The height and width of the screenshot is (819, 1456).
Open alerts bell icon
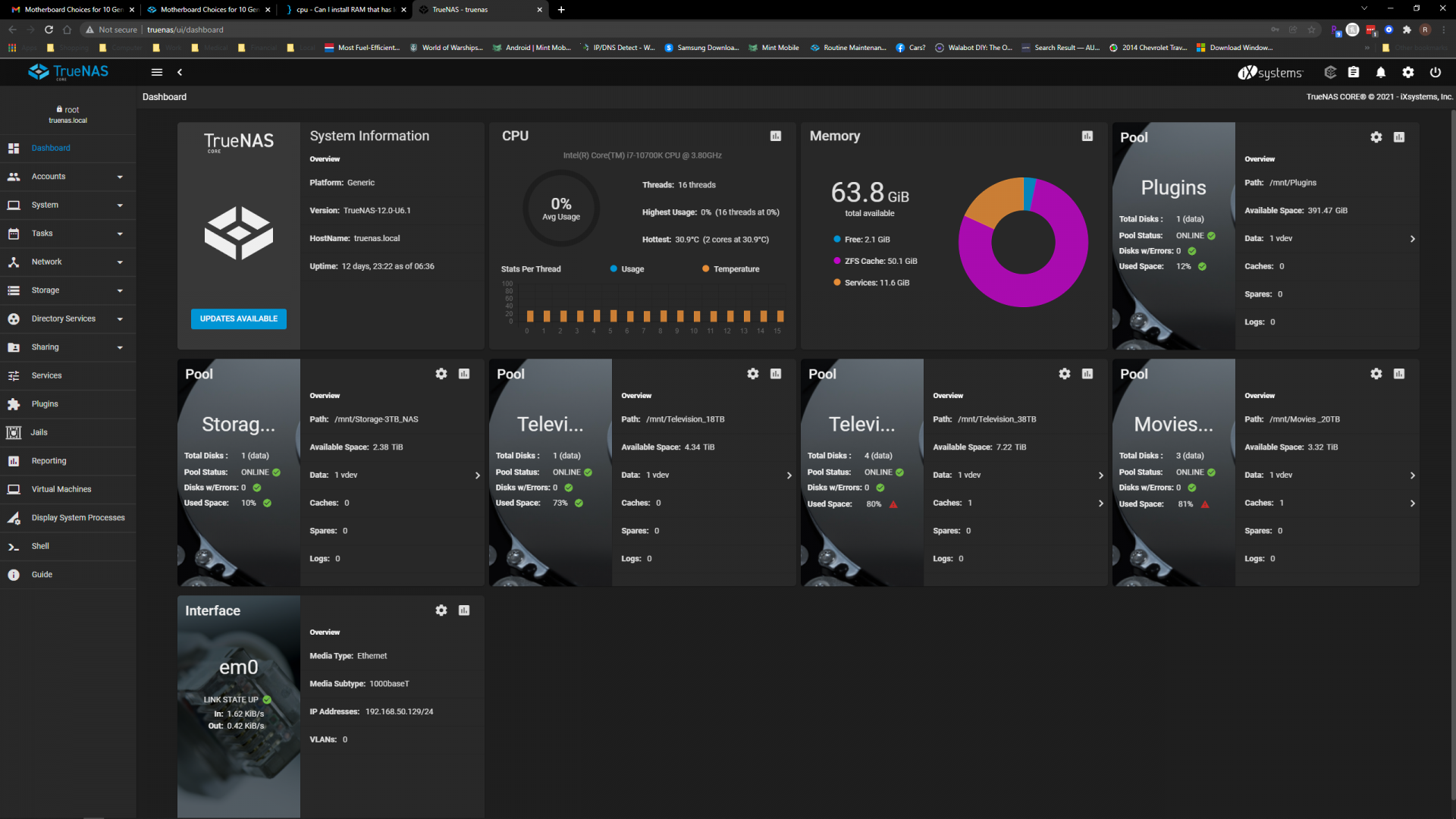[1381, 72]
